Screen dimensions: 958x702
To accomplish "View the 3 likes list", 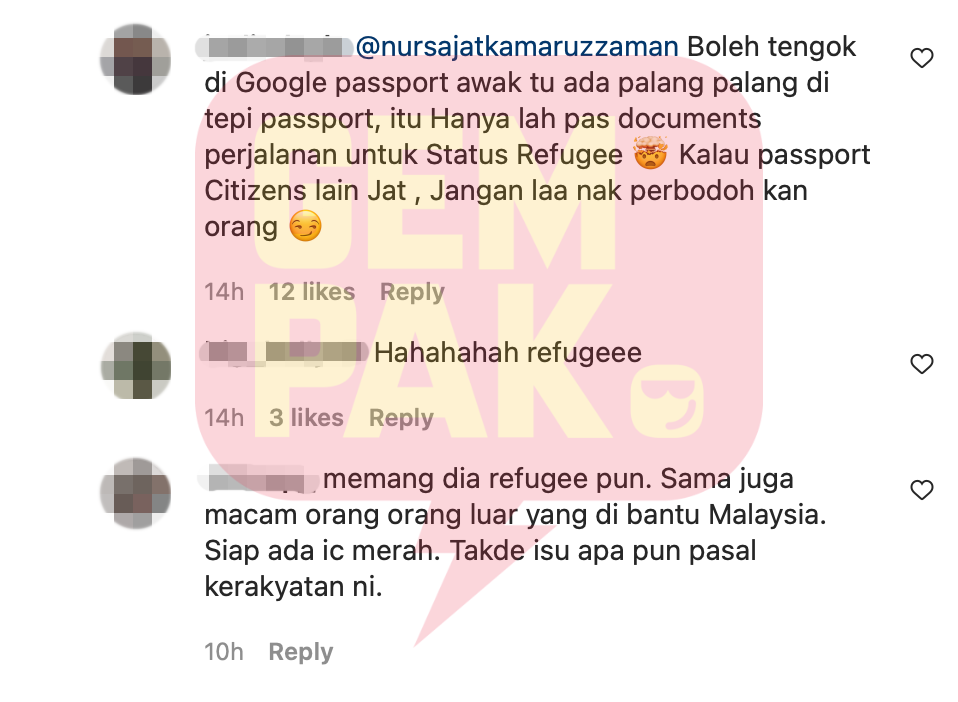I will 306,418.
